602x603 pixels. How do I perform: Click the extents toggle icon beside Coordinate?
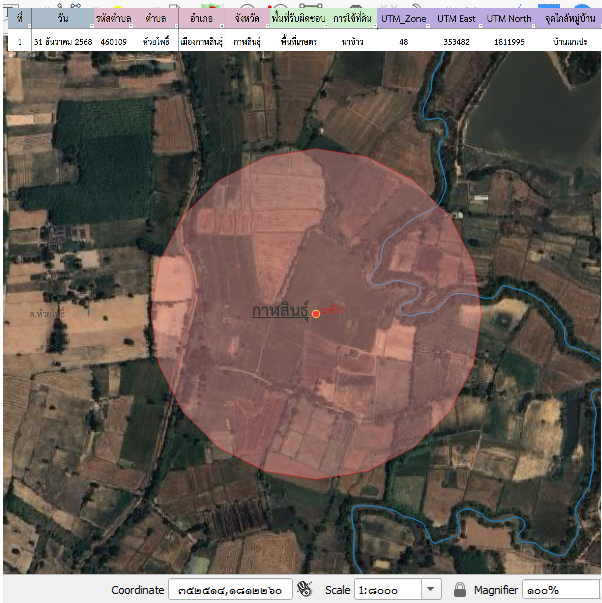305,589
